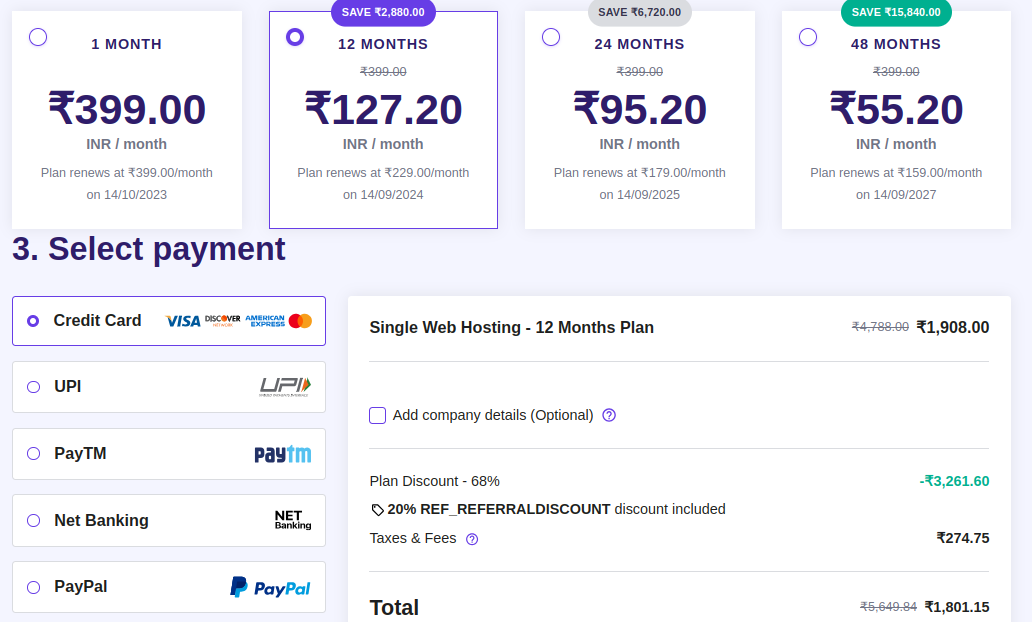Screen dimensions: 1032x622
Task: Click the PayPal logo icon
Action: tap(270, 587)
